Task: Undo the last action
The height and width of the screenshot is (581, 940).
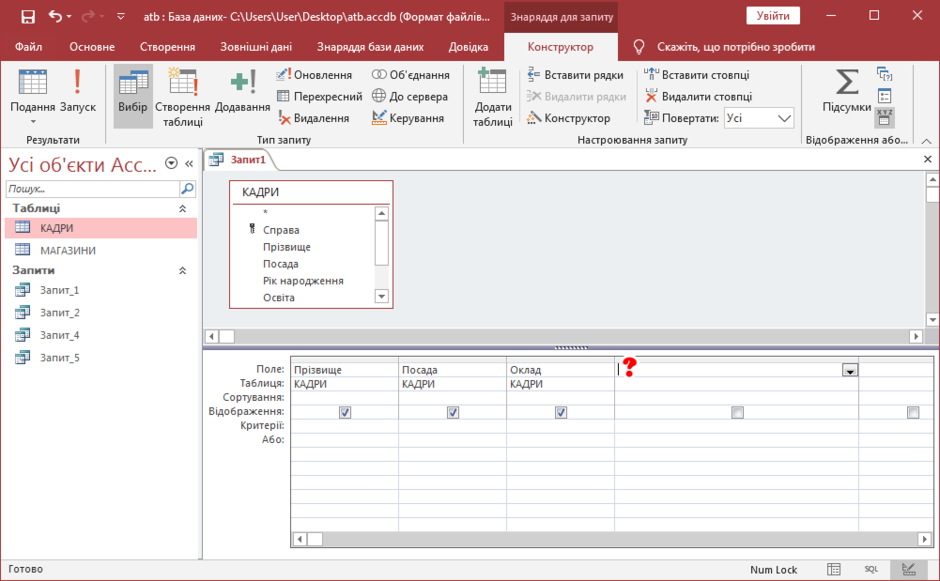Action: [55, 16]
